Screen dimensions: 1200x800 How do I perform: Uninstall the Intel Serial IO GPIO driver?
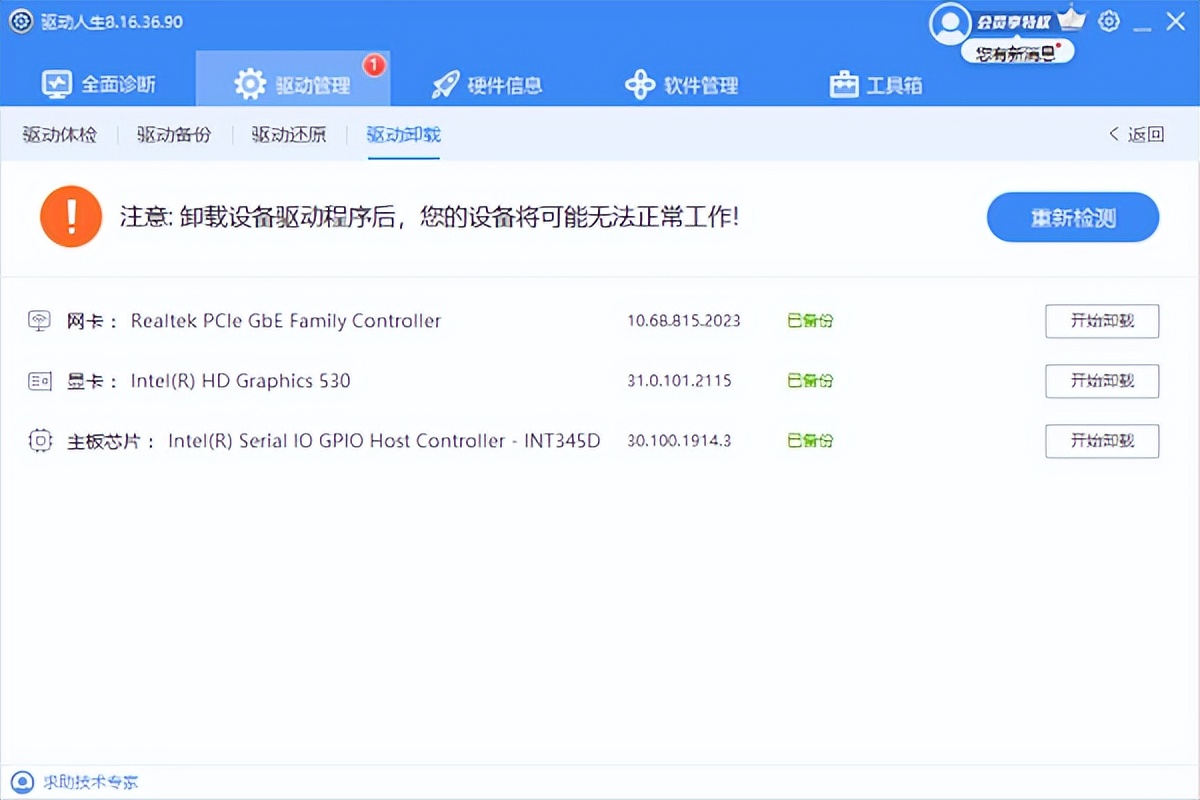1101,441
